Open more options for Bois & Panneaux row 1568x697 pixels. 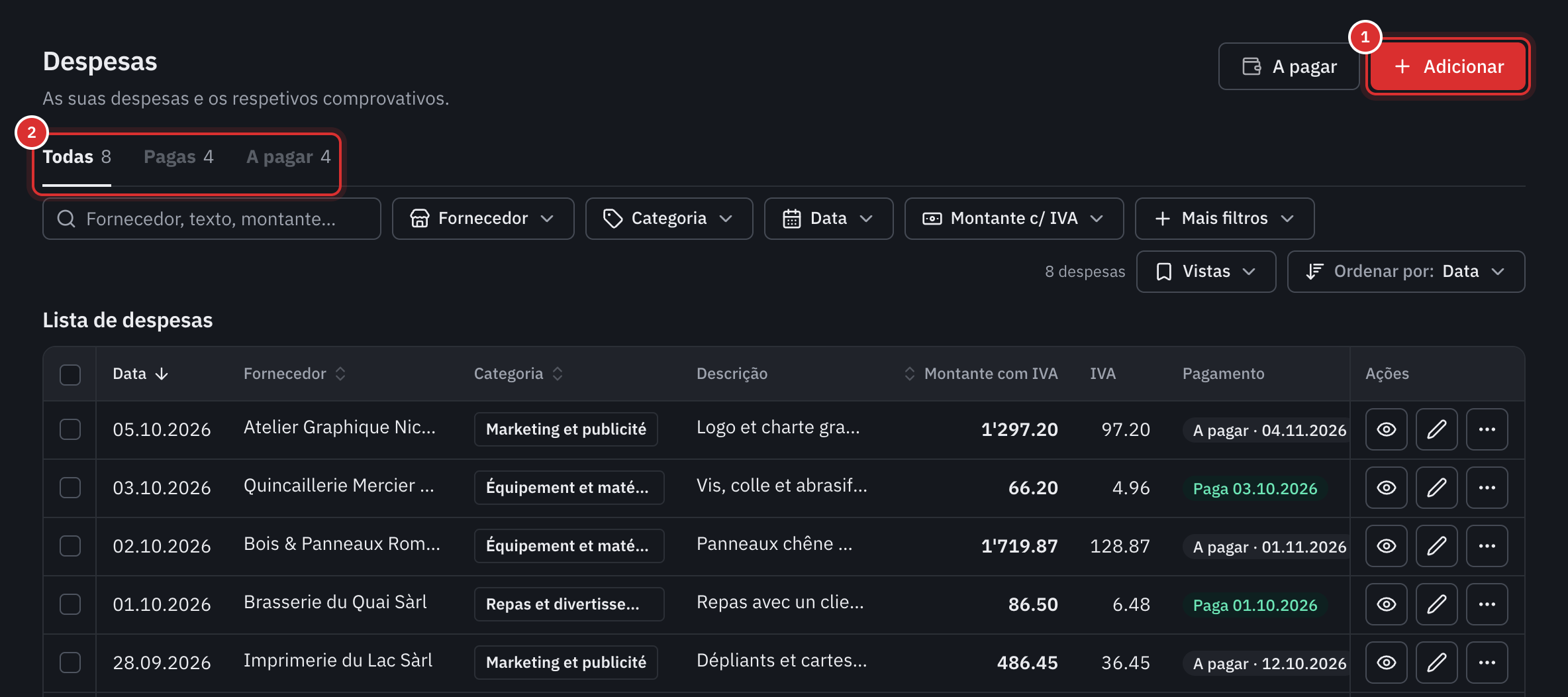coord(1487,546)
